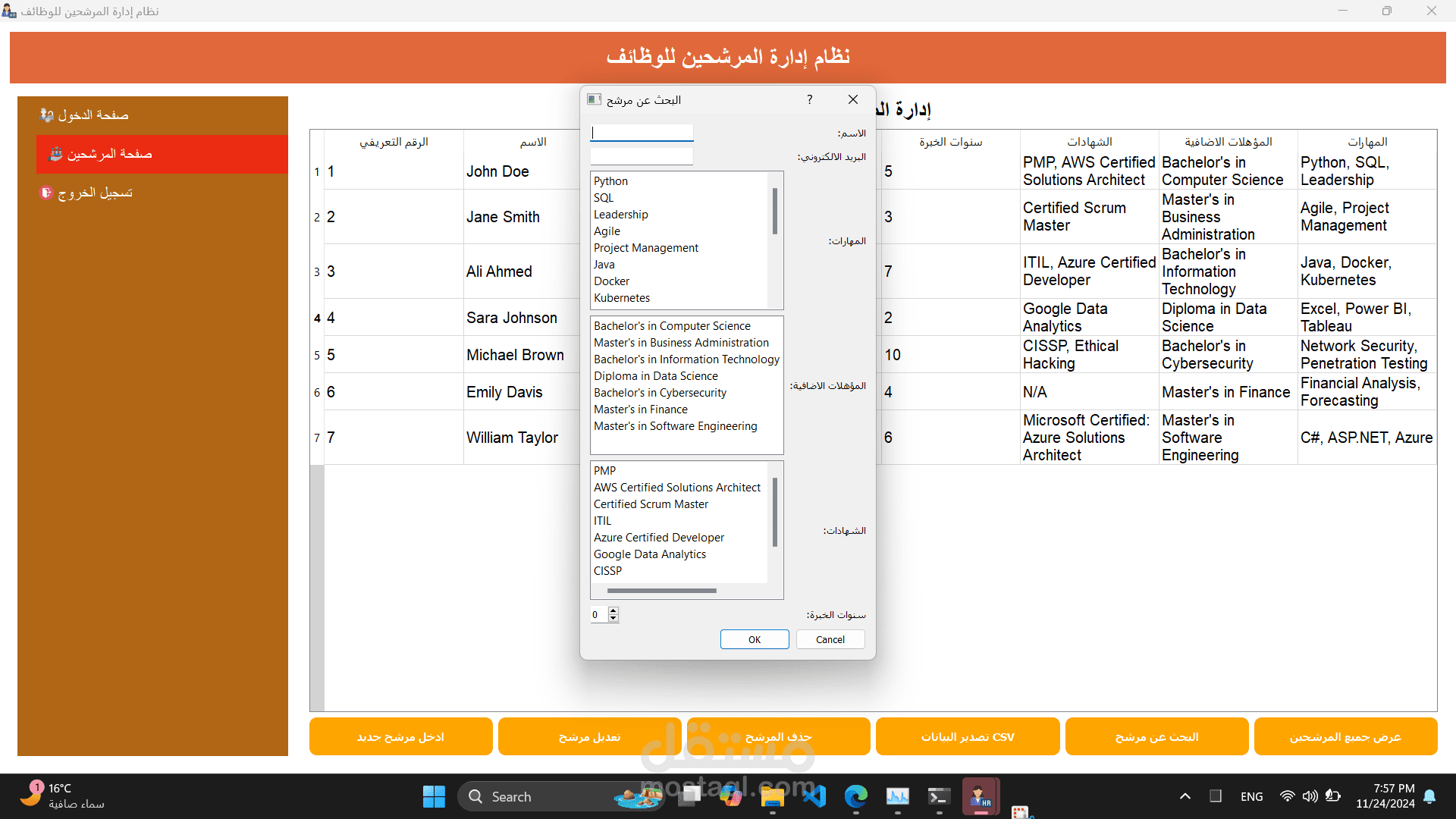The width and height of the screenshot is (1456, 819).
Task: Click the login page sidebar icon
Action: coord(46,115)
